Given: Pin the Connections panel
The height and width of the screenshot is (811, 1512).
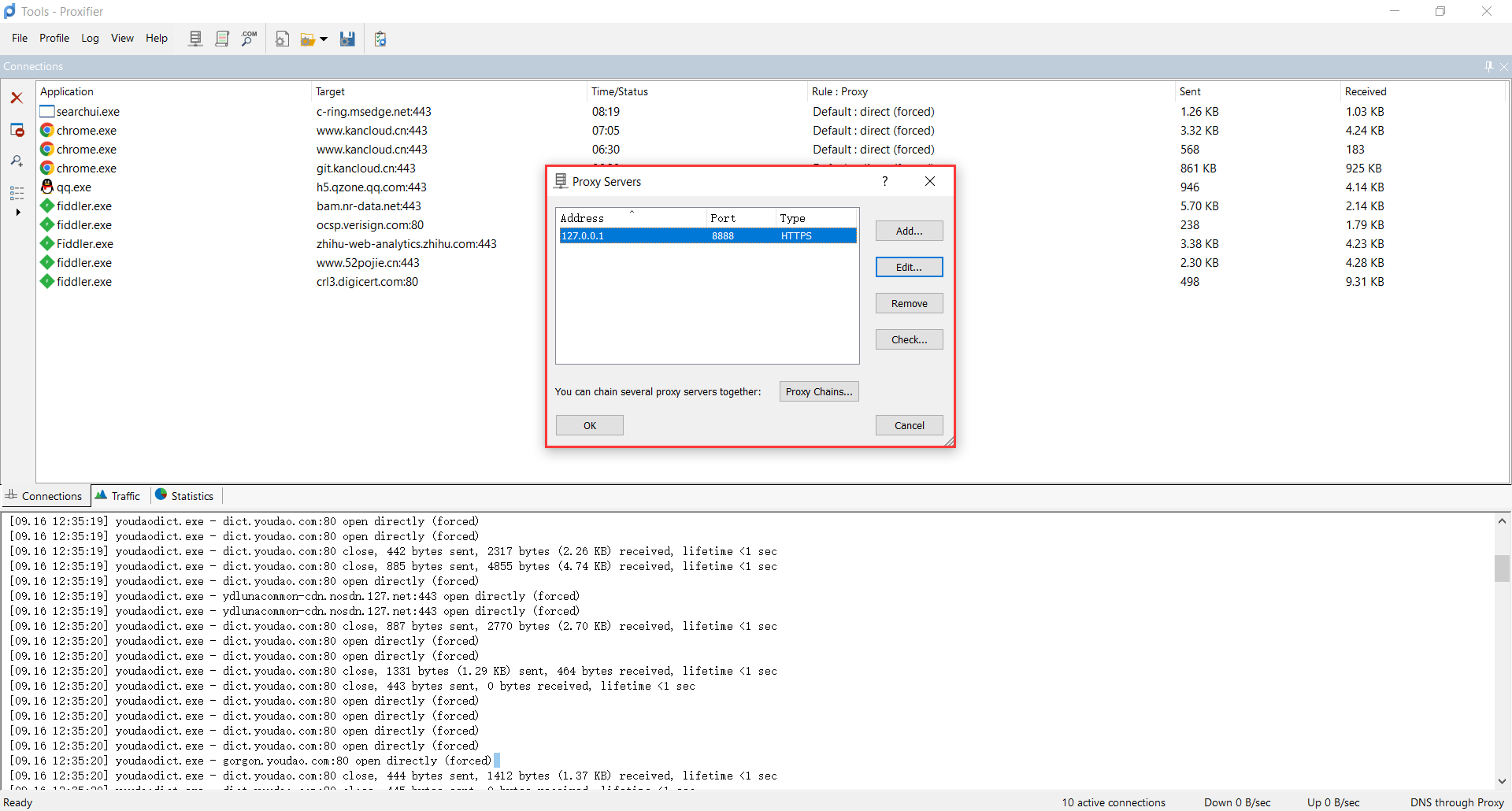Looking at the screenshot, I should coord(1488,66).
